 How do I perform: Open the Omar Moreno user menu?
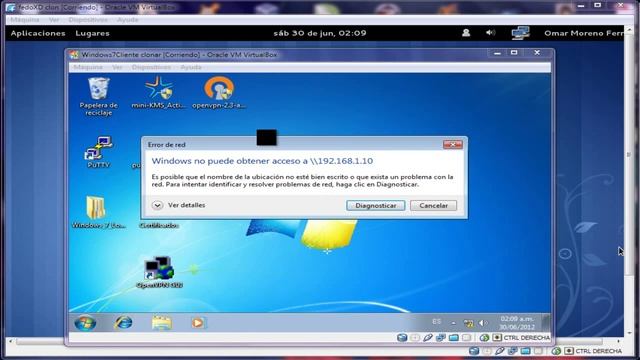click(584, 33)
